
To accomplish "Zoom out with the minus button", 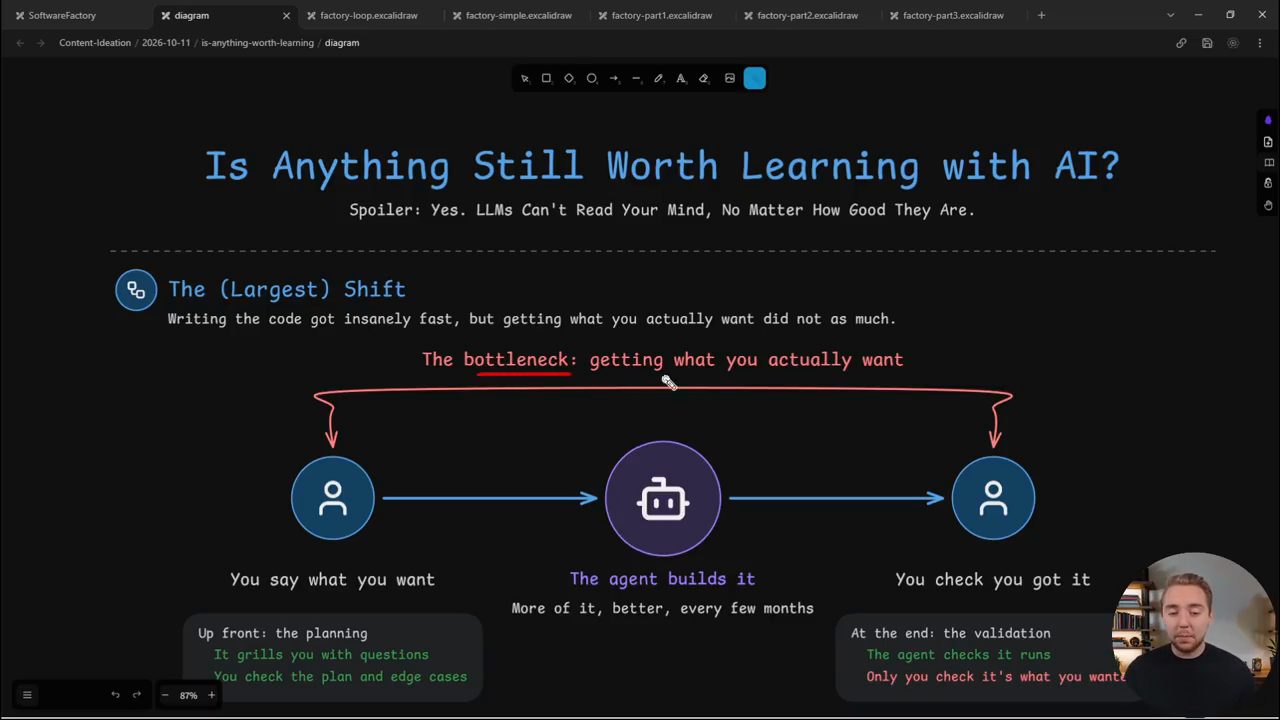I will point(165,695).
